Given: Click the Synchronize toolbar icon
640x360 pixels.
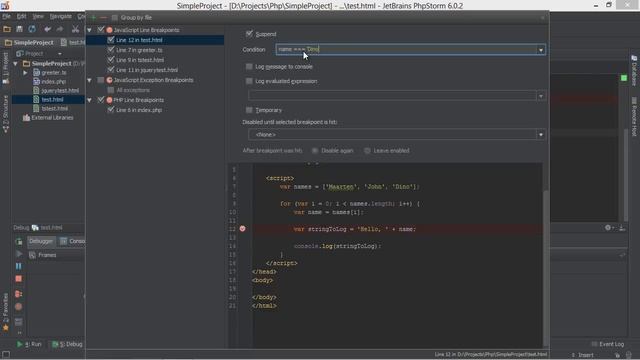Looking at the screenshot, I should point(32,29).
